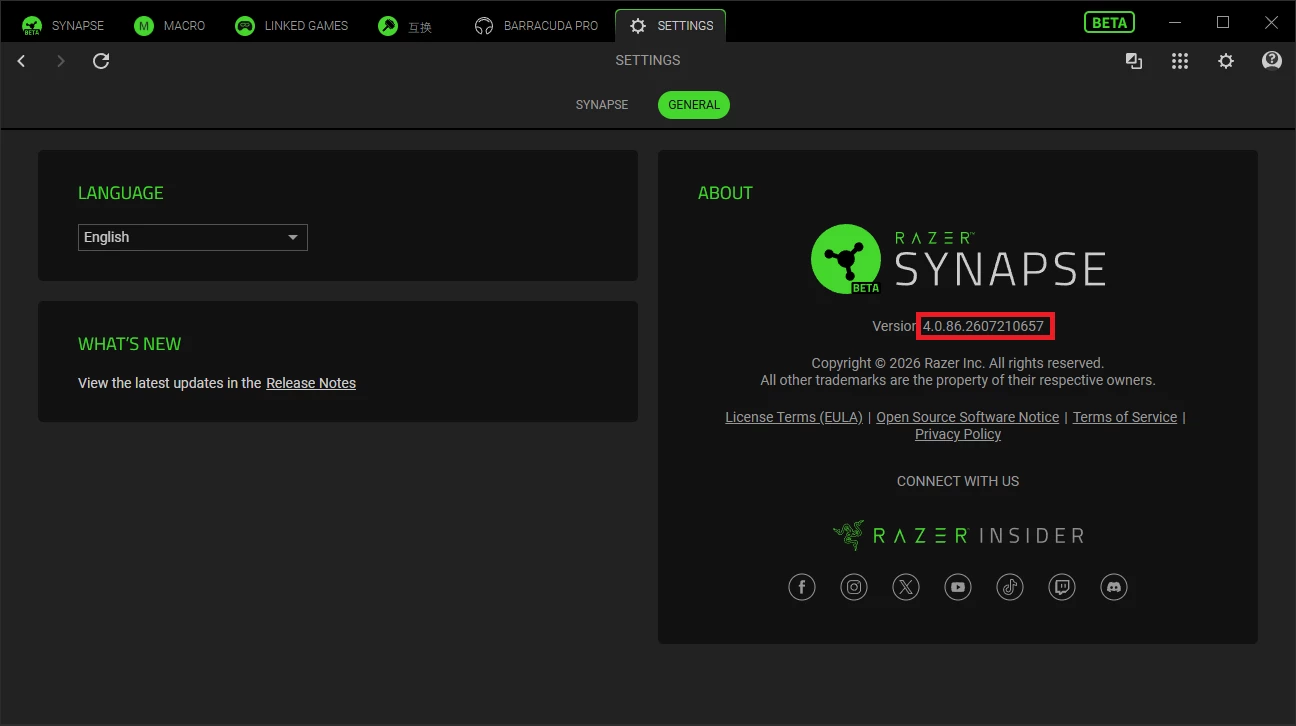Refresh the page with the reload icon

click(x=101, y=61)
